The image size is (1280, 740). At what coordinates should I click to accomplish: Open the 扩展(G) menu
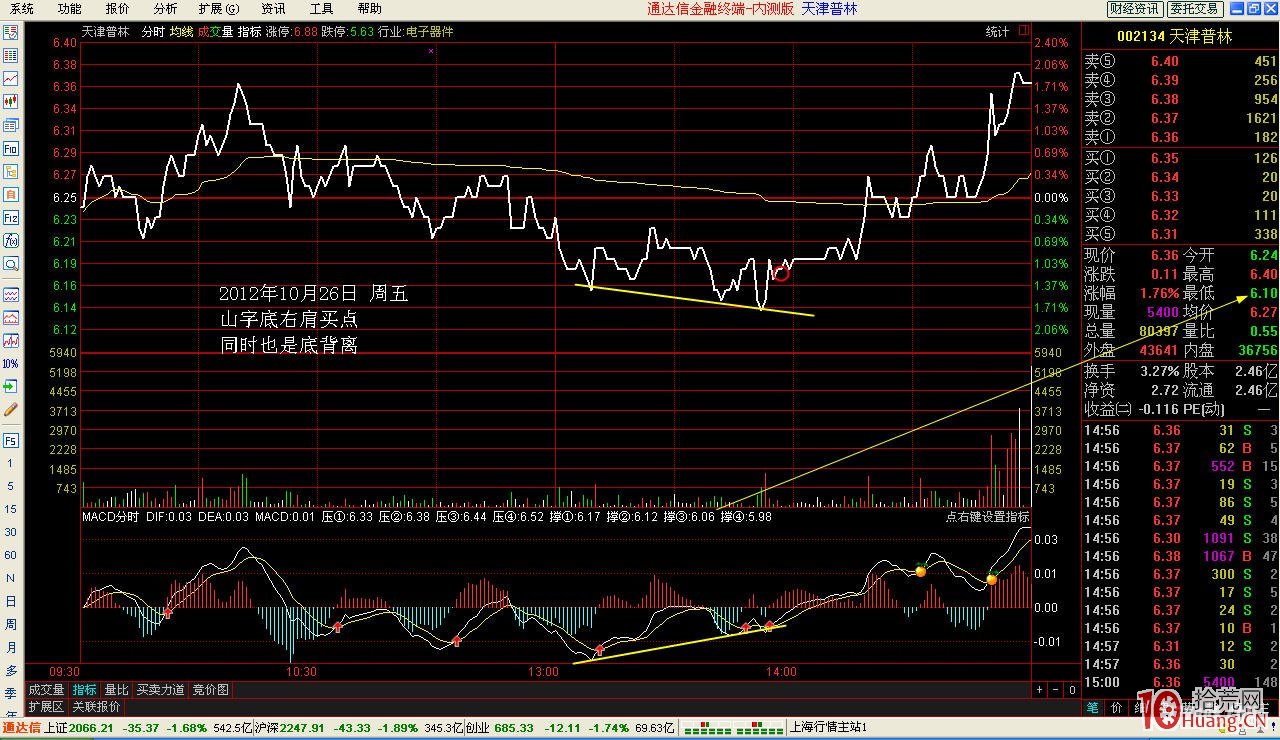218,9
